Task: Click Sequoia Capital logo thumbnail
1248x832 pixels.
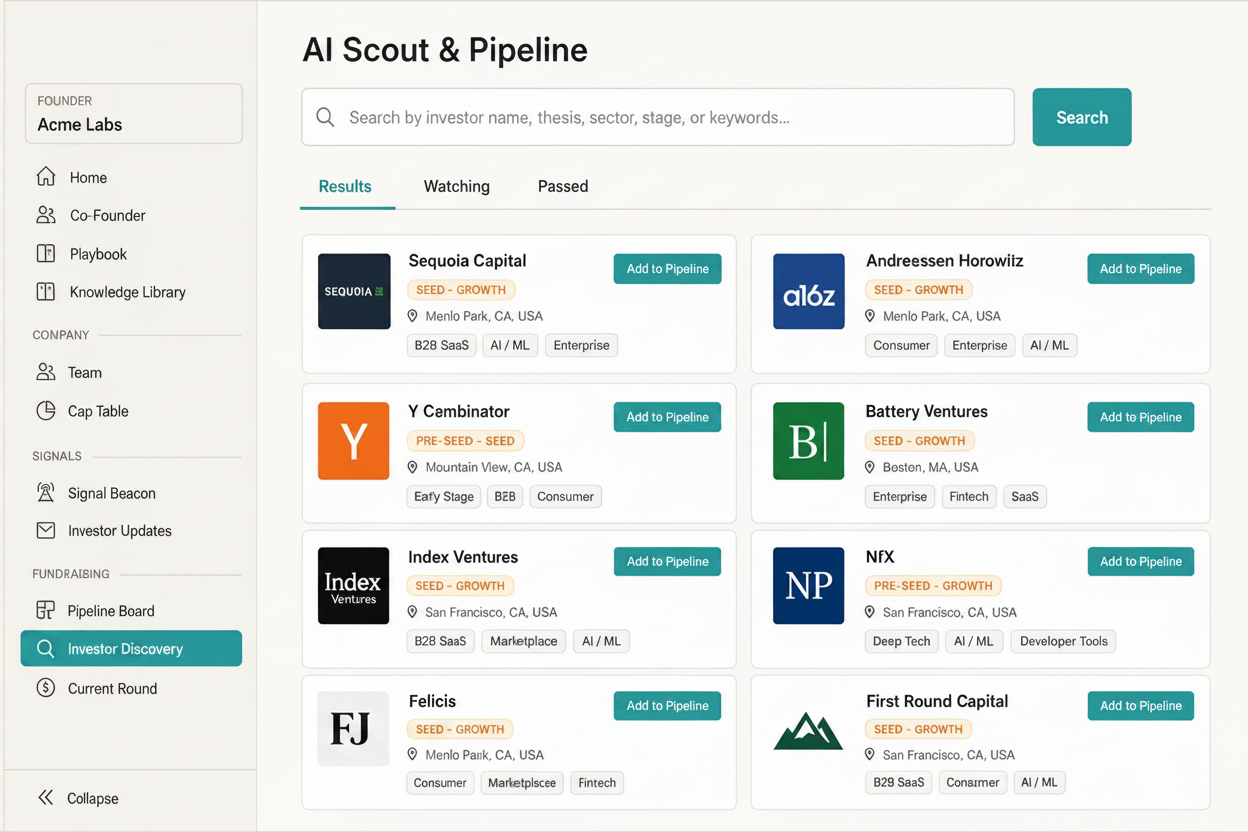Action: [354, 291]
